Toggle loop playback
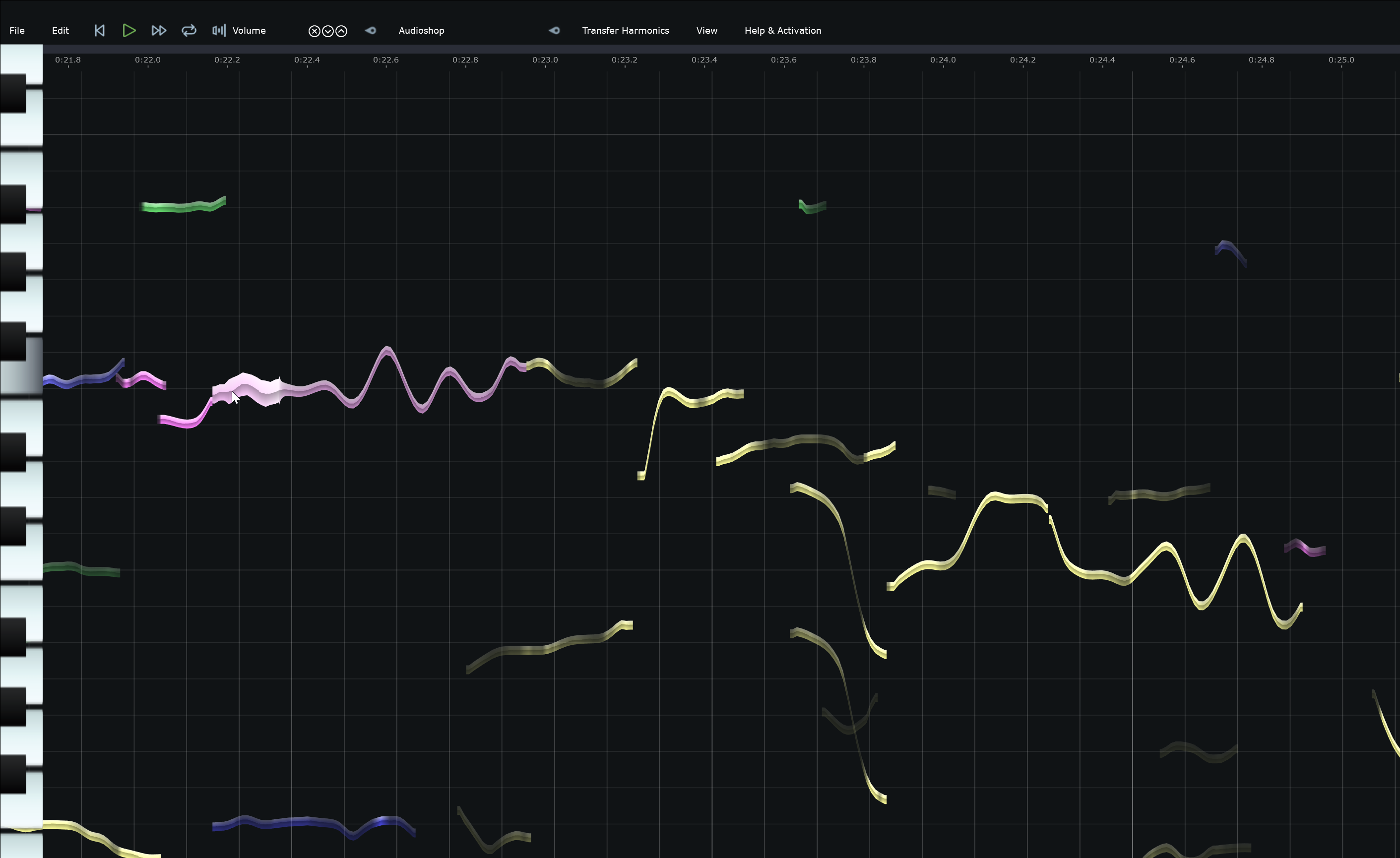 [x=189, y=31]
